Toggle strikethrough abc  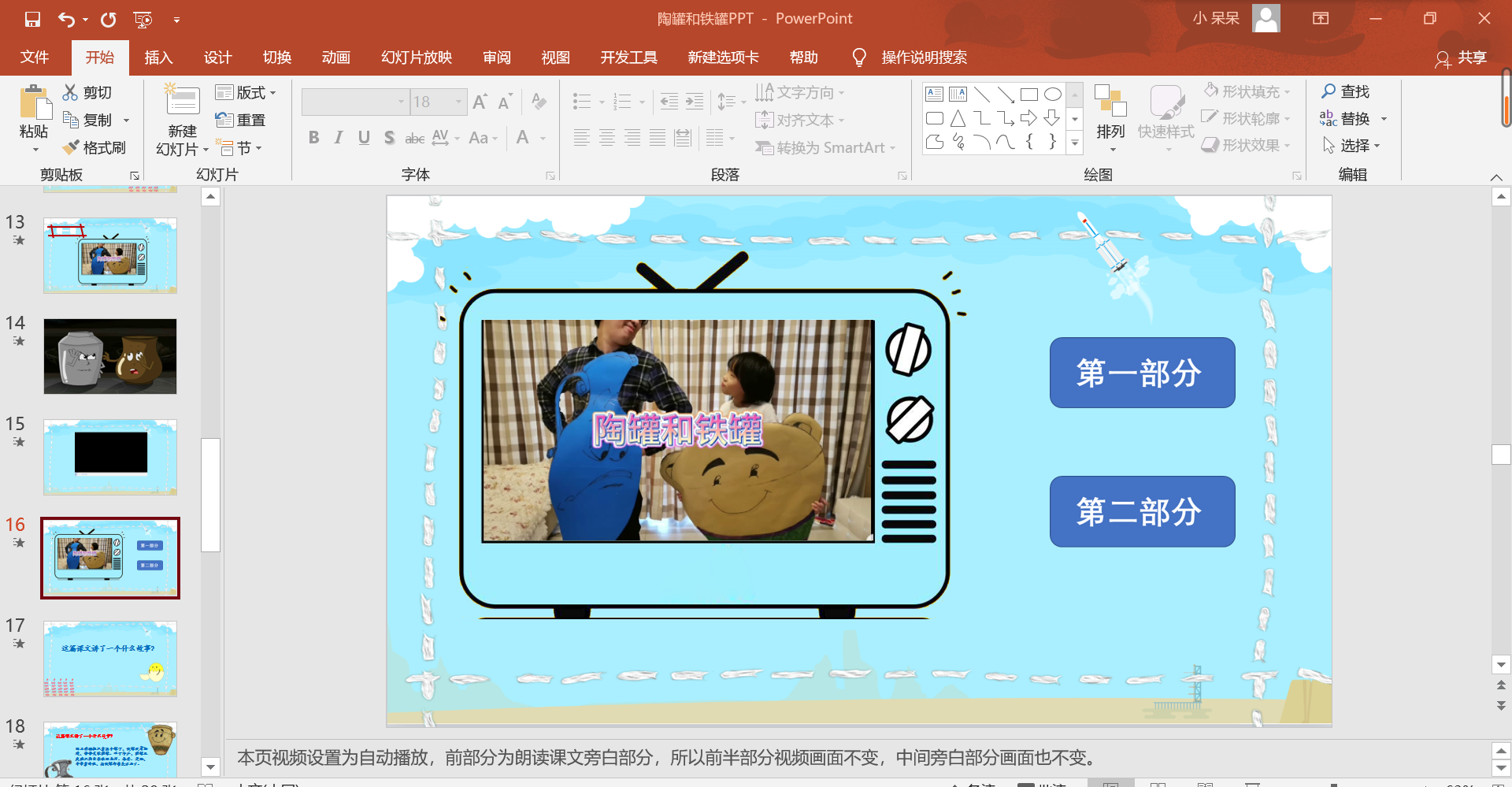[414, 138]
